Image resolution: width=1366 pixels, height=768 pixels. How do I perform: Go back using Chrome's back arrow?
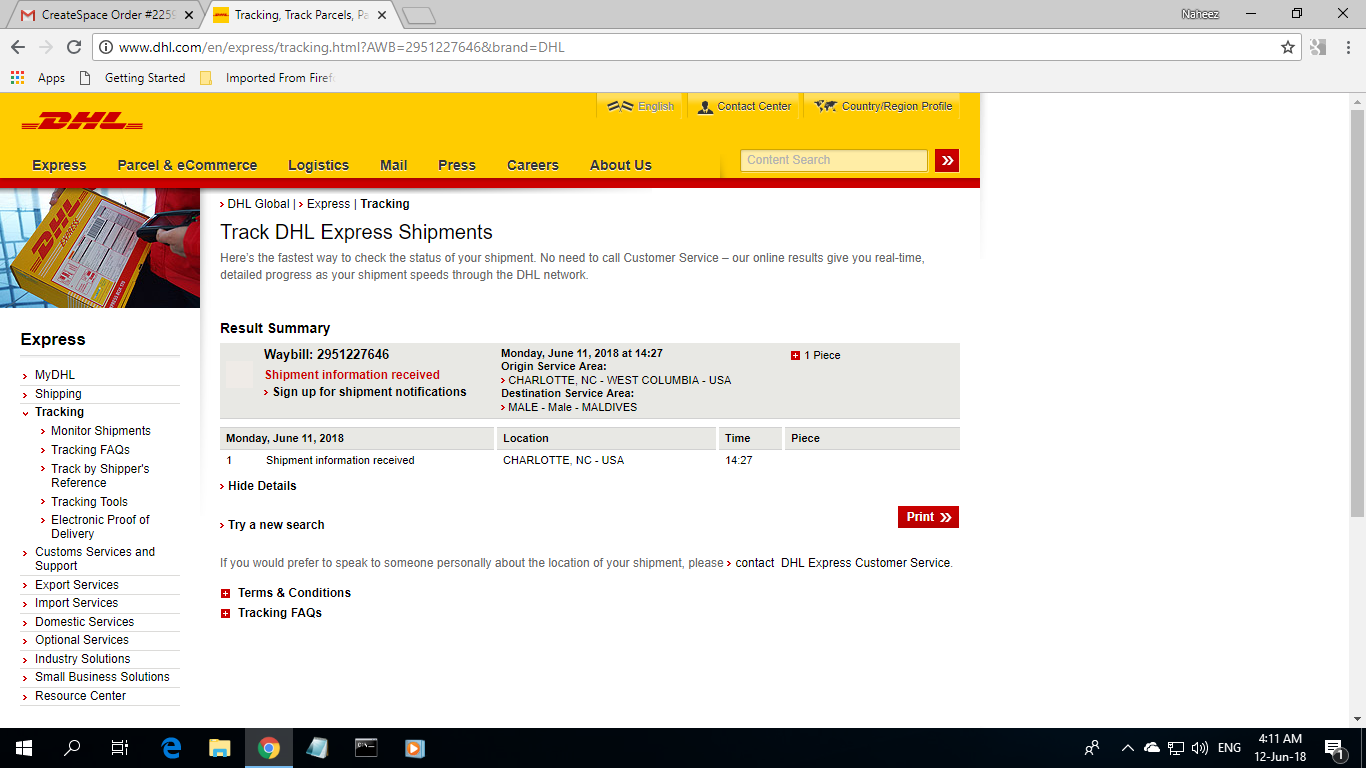18,47
